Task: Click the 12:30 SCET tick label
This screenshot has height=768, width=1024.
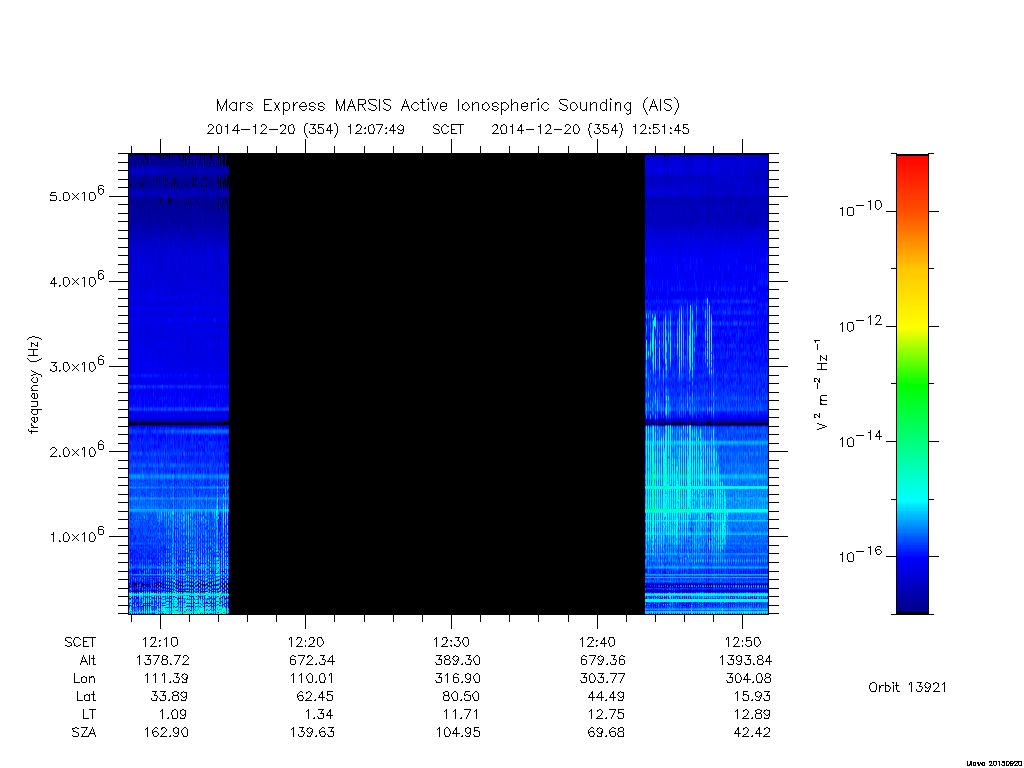Action: tap(451, 642)
